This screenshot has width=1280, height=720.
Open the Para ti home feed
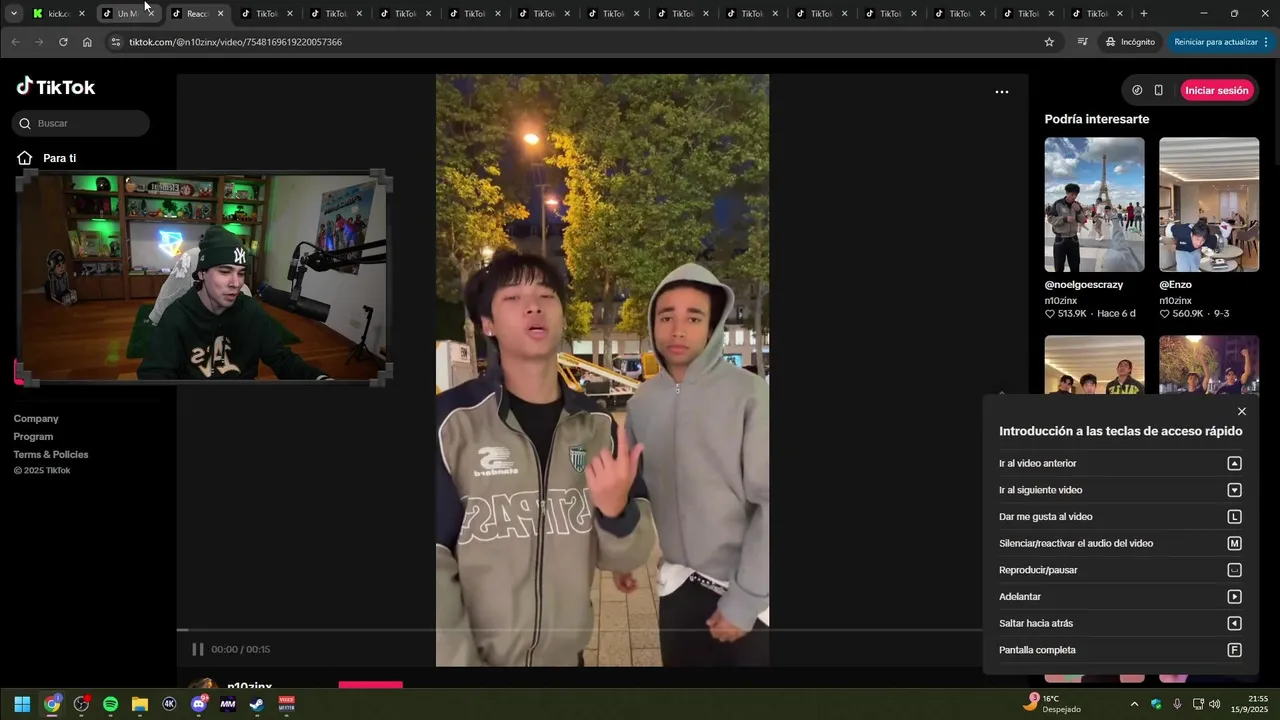[x=47, y=158]
